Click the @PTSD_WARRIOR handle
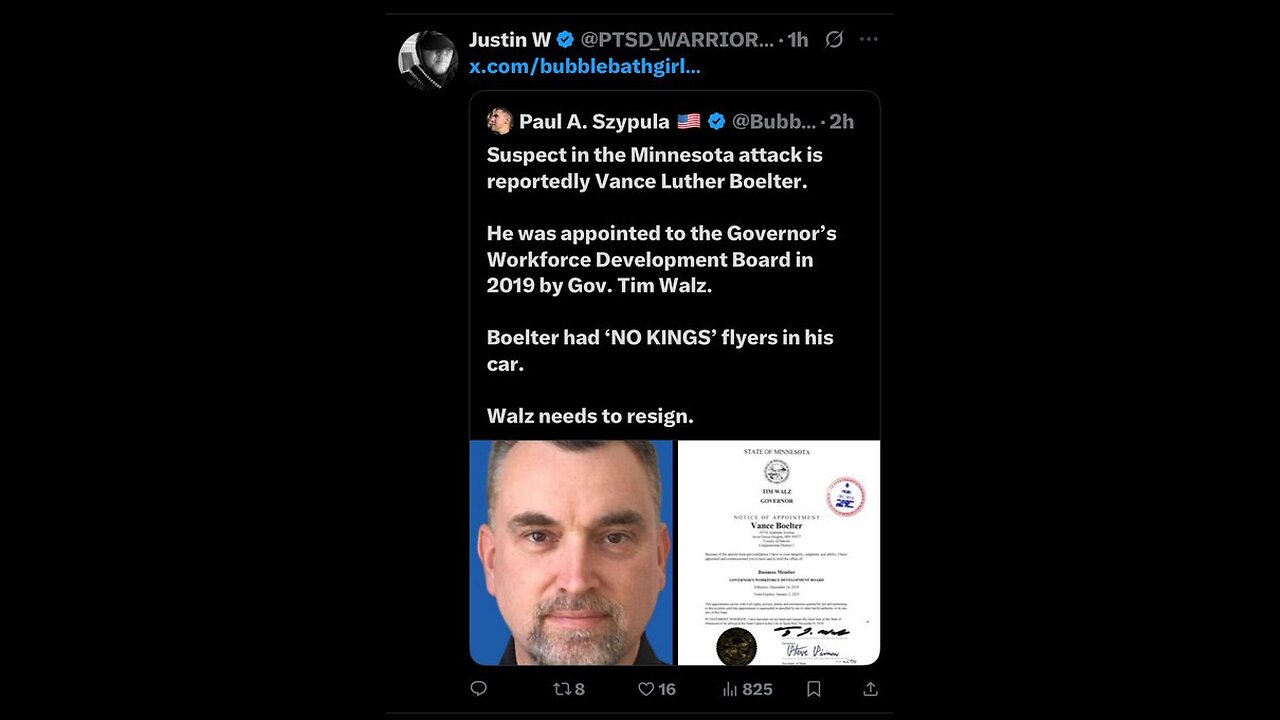 (677, 40)
